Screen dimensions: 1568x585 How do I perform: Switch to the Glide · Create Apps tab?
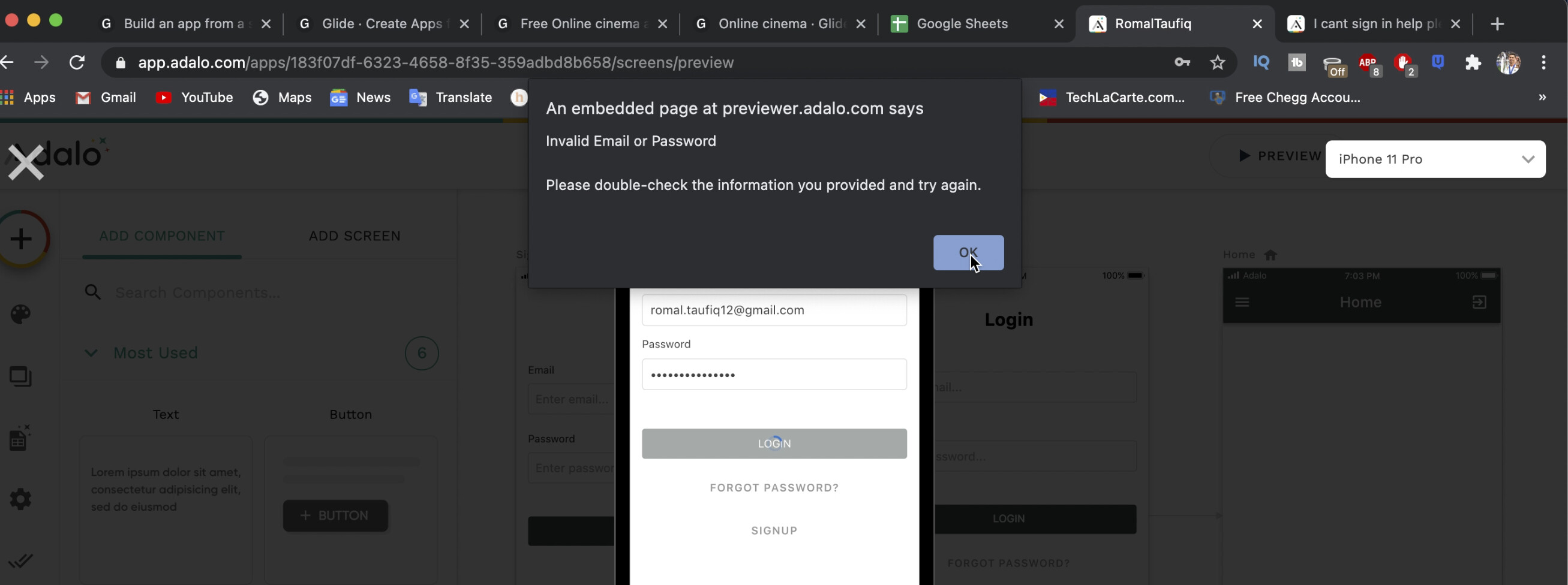[x=383, y=24]
